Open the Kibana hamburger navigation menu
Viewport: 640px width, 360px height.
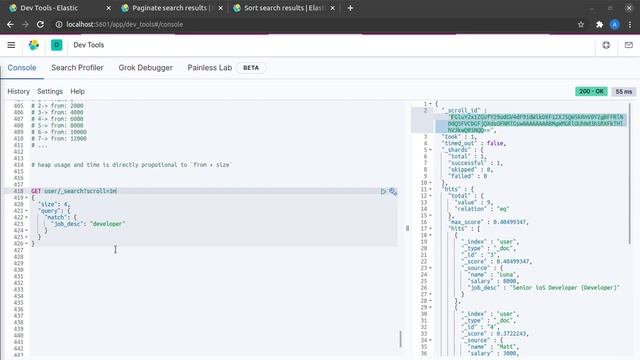coord(11,45)
